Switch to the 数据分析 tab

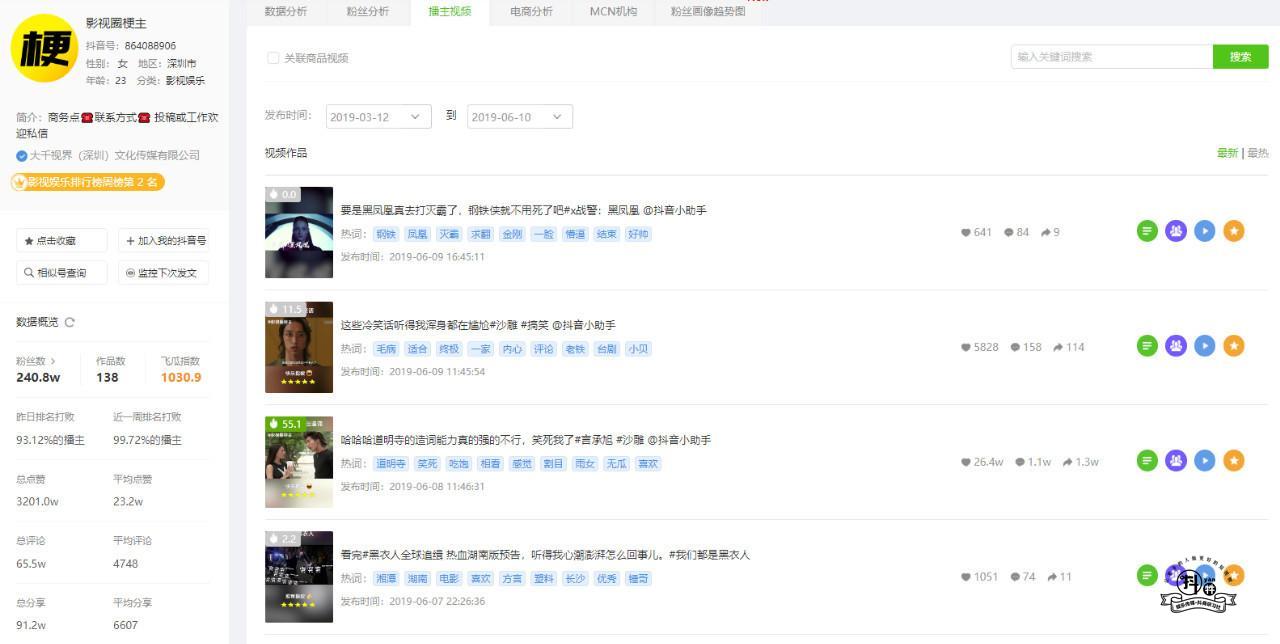[286, 12]
